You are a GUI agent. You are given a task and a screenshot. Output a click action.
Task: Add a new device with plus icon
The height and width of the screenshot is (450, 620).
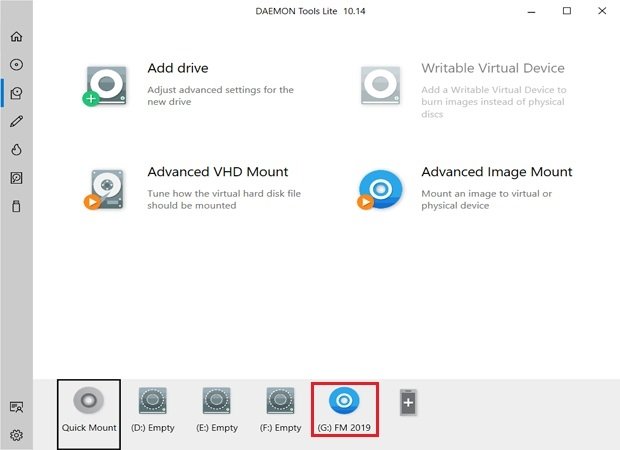click(x=408, y=403)
